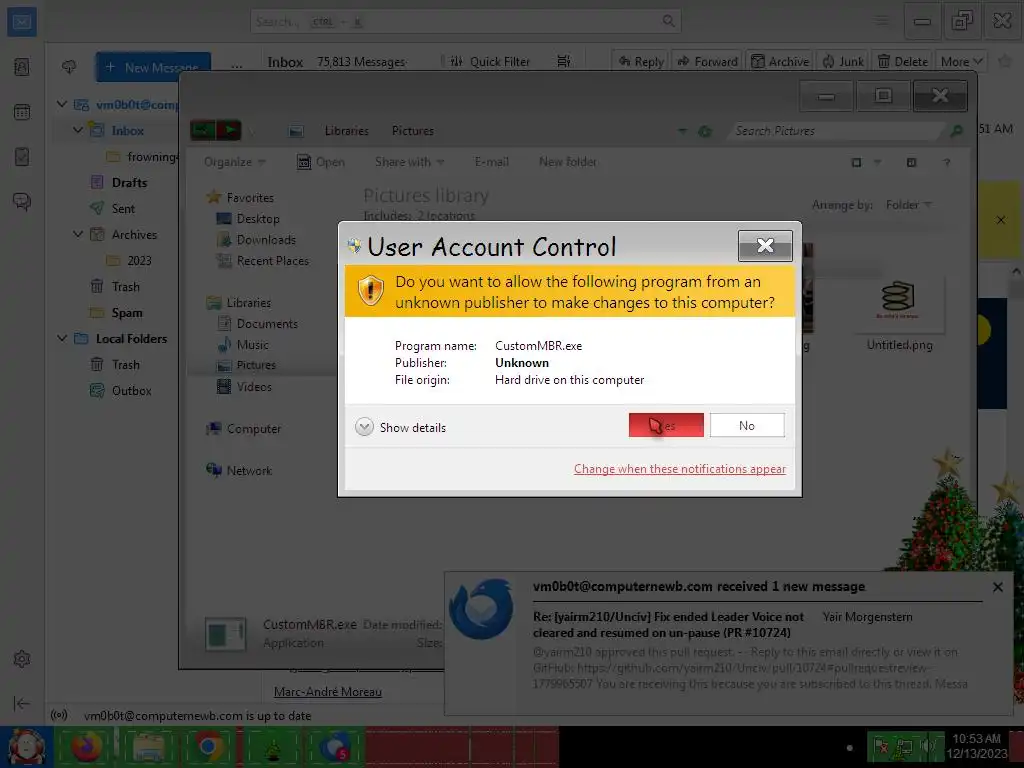Collapse the Thunderbird spaces toolbar
The height and width of the screenshot is (768, 1024).
point(22,703)
